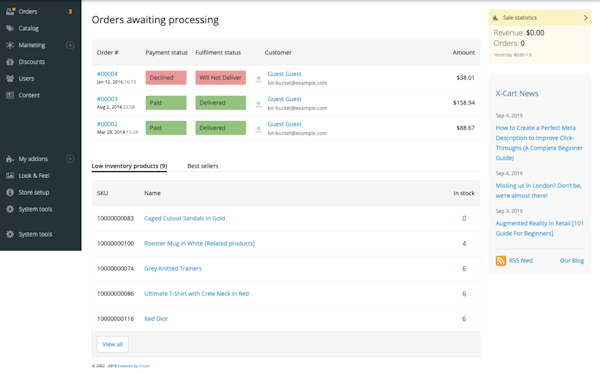Click Paid status badge for order #00003
The width and height of the screenshot is (600, 374).
pyautogui.click(x=166, y=103)
